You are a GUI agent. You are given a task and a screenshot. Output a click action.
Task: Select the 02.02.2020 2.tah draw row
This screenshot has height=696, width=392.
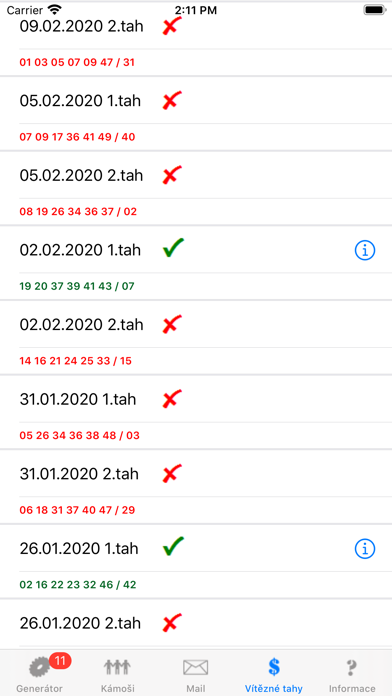196,324
